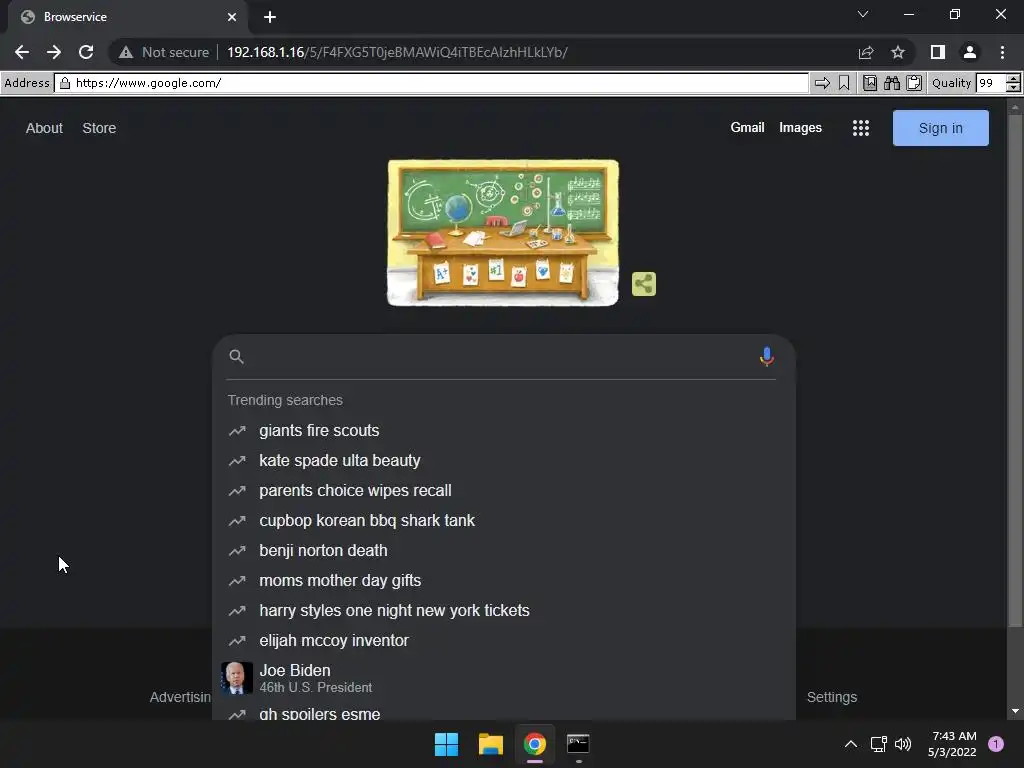The width and height of the screenshot is (1024, 768).
Task: Go back with Chrome back arrow
Action: (22, 52)
